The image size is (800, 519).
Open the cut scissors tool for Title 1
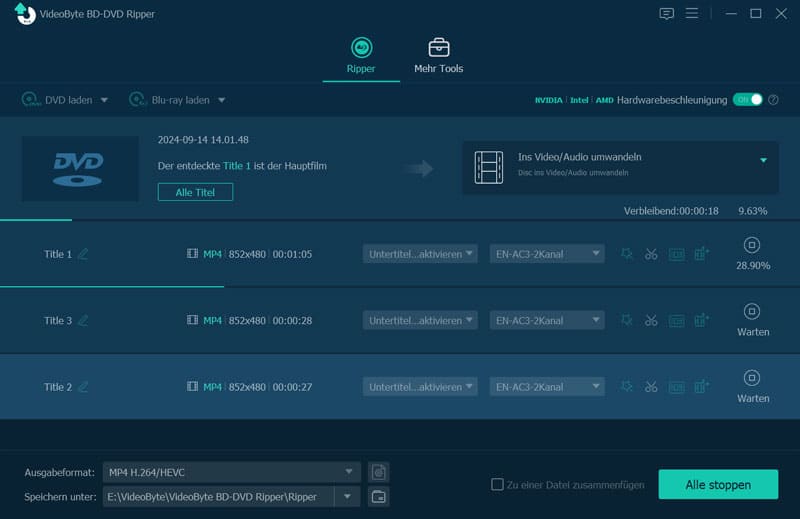tap(651, 254)
